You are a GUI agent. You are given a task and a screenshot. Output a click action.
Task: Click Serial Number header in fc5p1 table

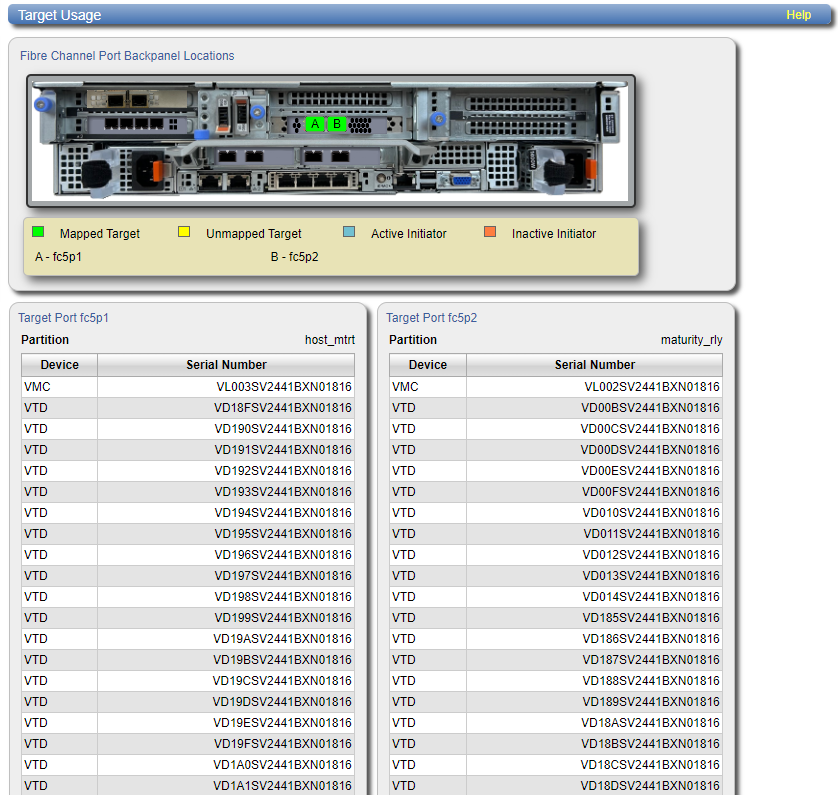click(x=226, y=365)
